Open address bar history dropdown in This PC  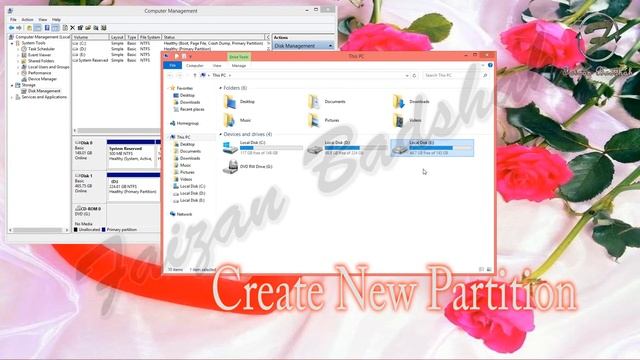pos(407,76)
